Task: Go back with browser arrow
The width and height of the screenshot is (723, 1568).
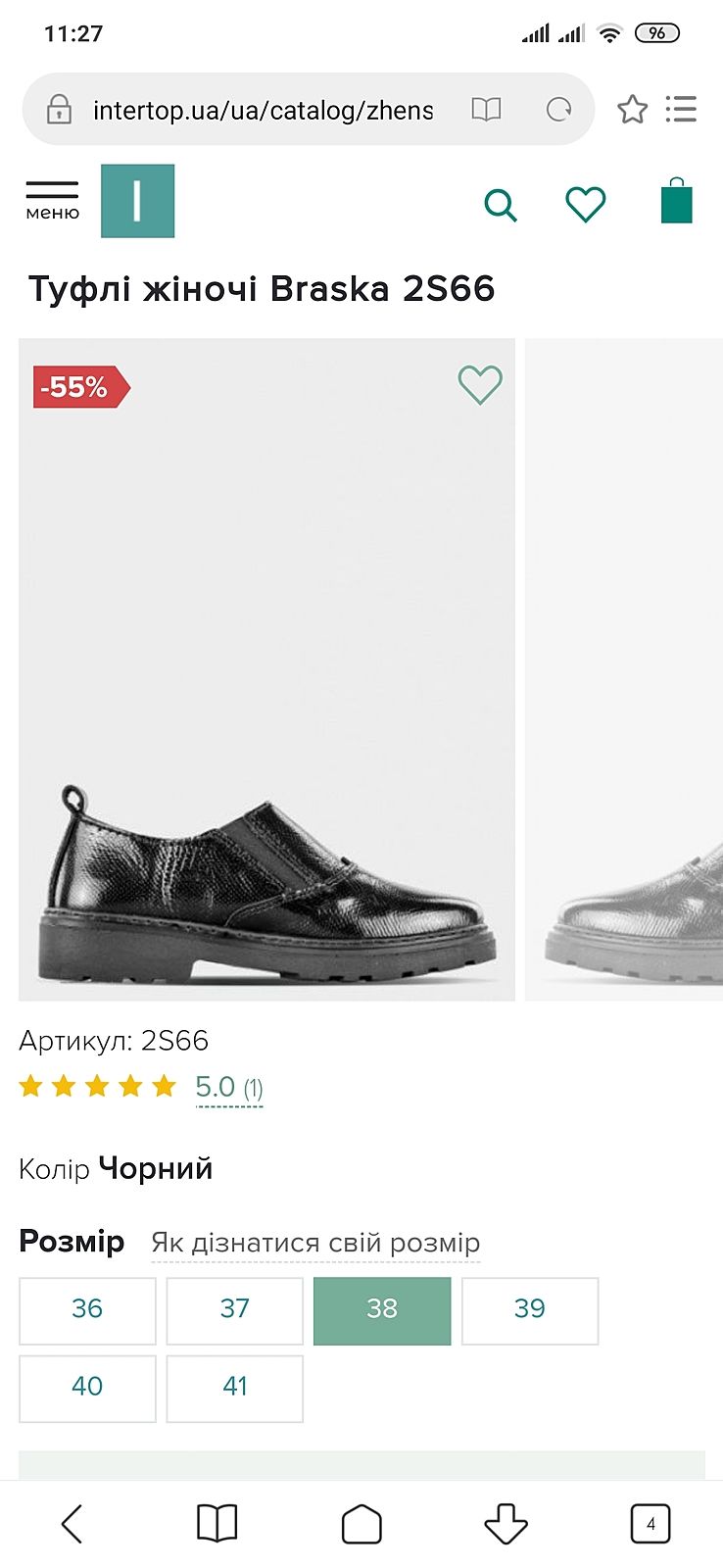Action: click(x=72, y=1524)
